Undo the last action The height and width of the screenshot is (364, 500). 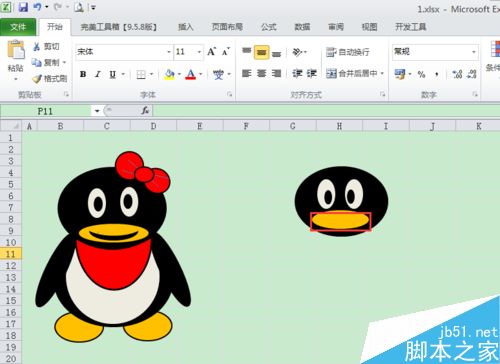coord(38,7)
